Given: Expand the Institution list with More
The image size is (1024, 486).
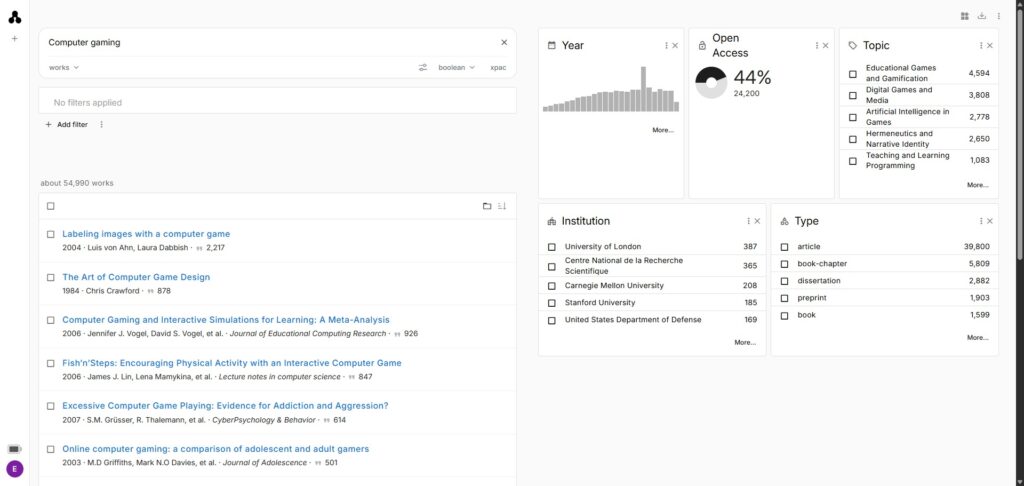Looking at the screenshot, I should (745, 342).
